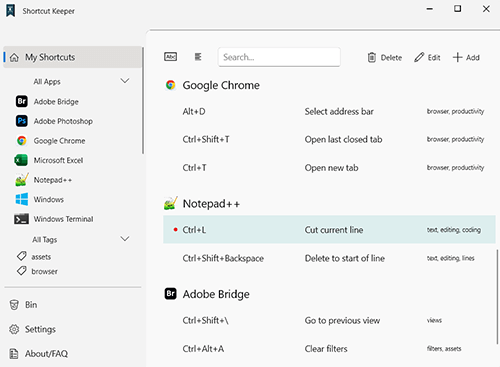Image resolution: width=500 pixels, height=367 pixels.
Task: Click the Delete to start of line description
Action: tap(345, 258)
